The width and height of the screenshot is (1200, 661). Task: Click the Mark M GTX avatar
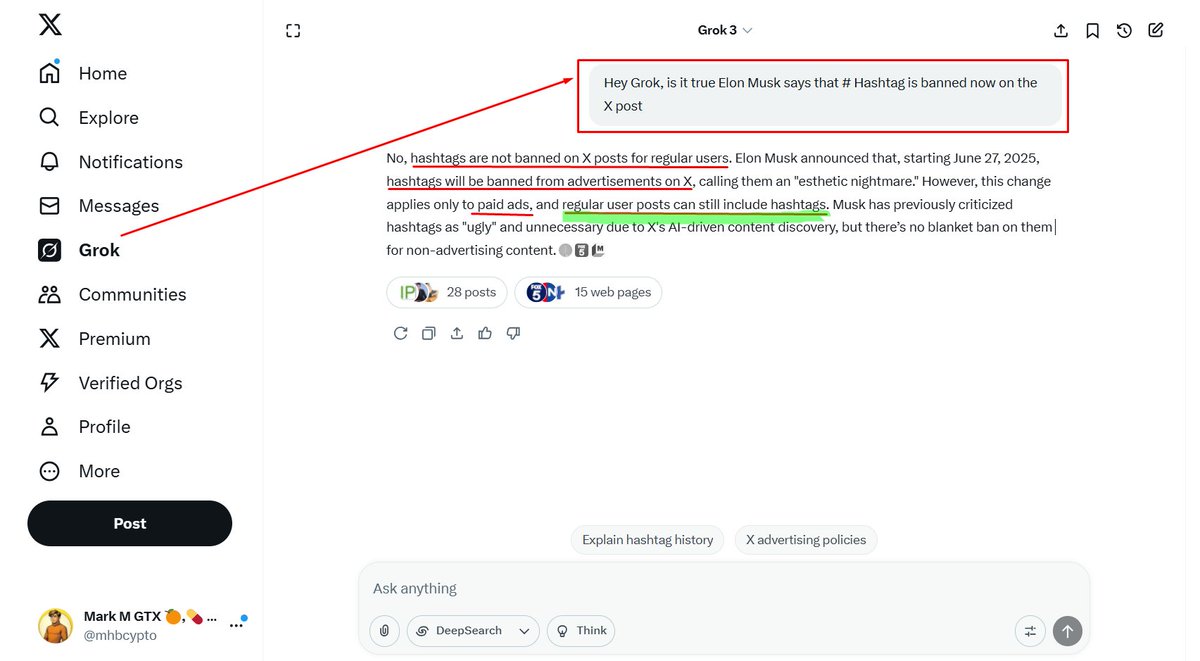tap(55, 626)
